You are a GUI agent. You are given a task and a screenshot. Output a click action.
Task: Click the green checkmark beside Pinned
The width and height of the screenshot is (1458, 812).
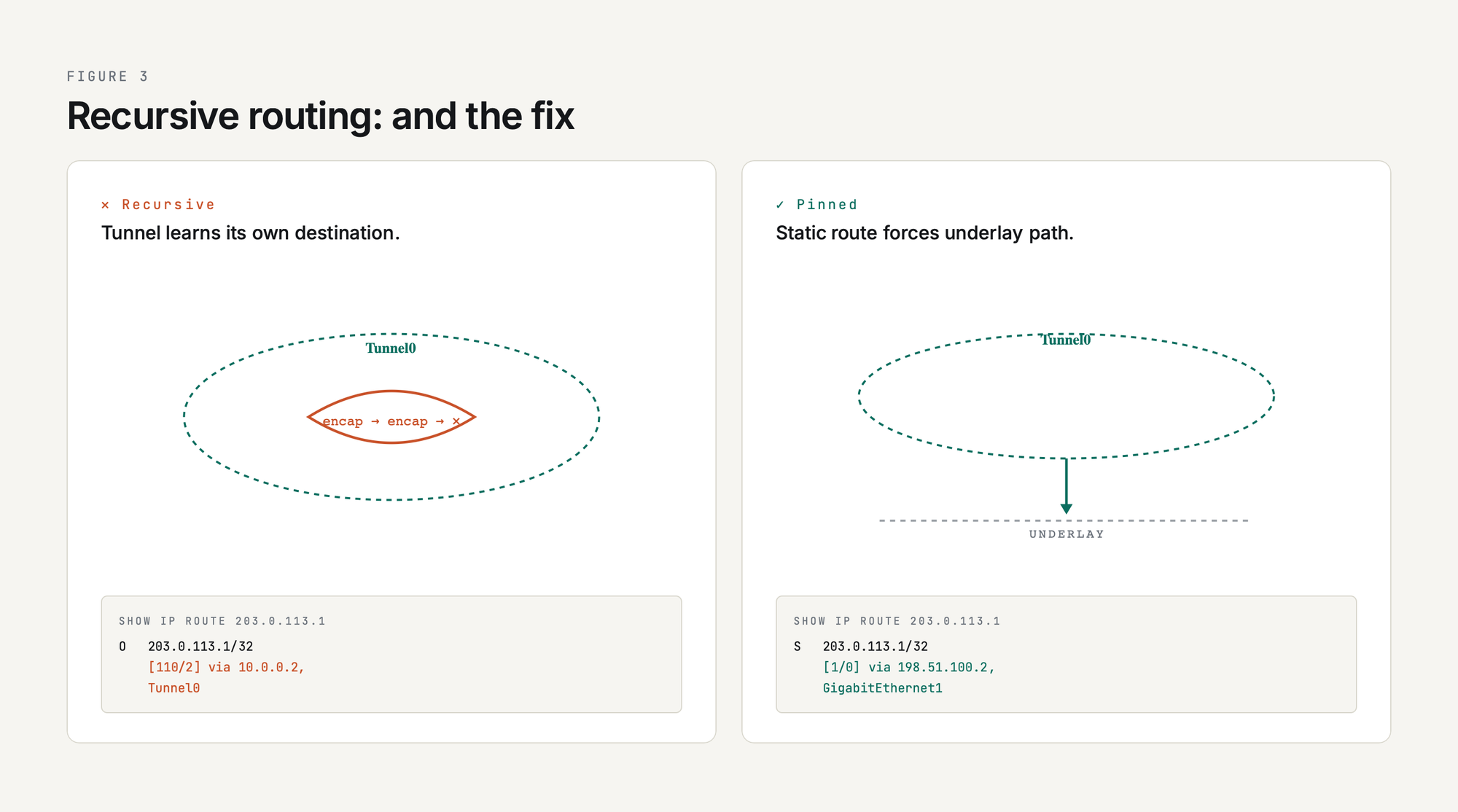click(x=780, y=205)
